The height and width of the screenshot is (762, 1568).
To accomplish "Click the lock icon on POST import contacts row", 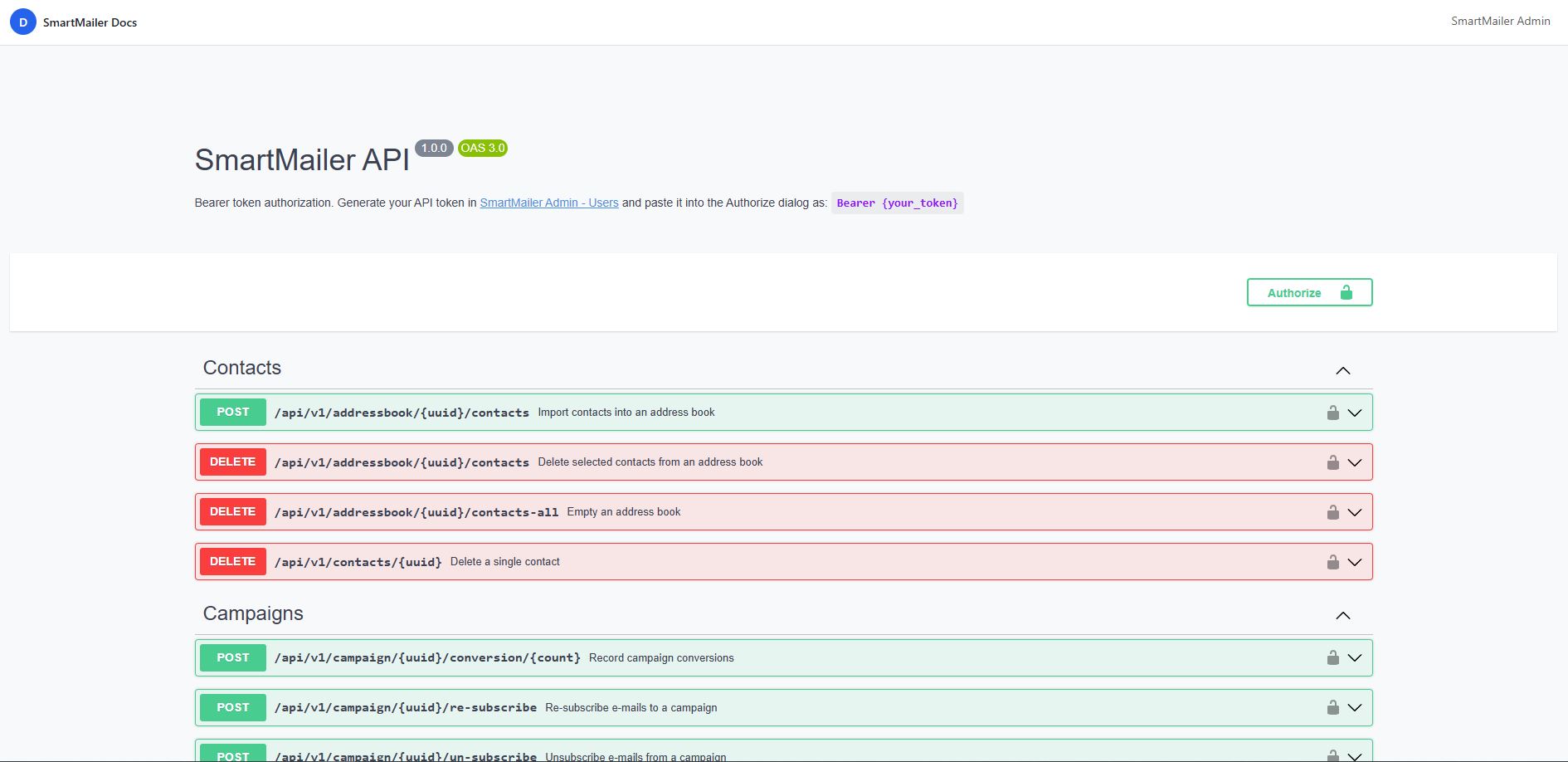I will (x=1332, y=413).
